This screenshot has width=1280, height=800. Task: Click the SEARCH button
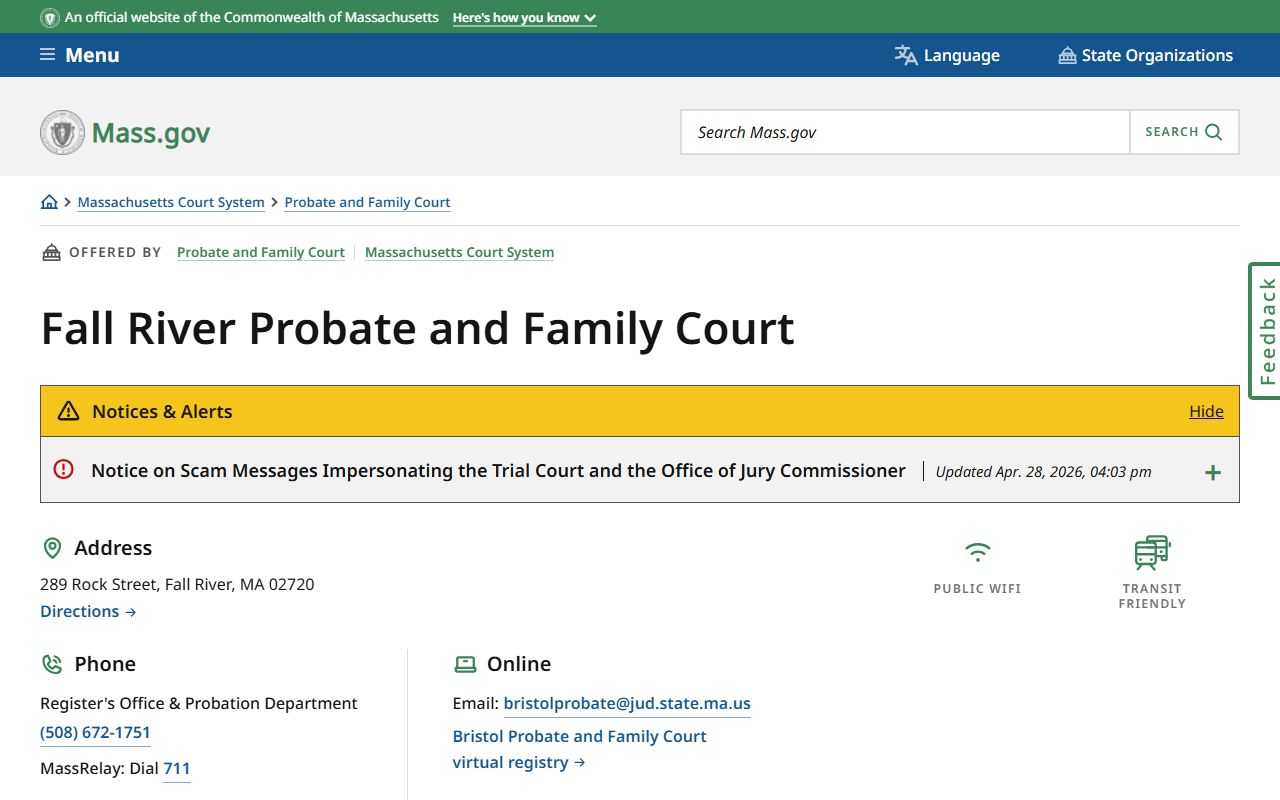pyautogui.click(x=1184, y=132)
